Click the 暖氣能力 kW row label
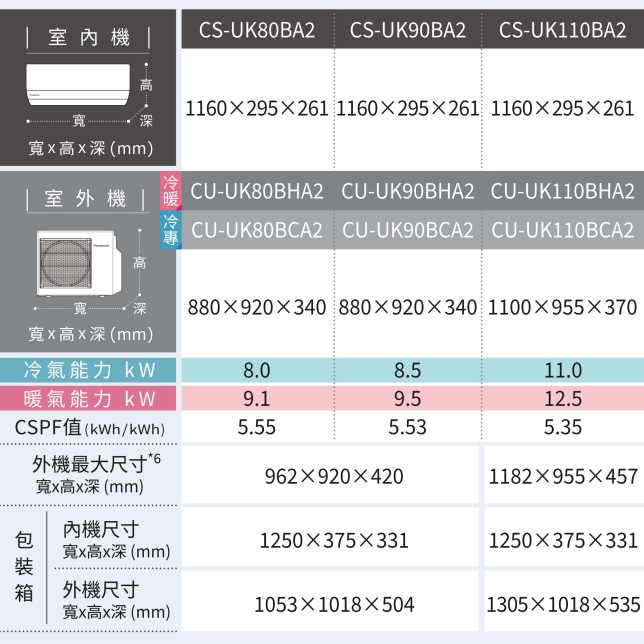The height and width of the screenshot is (644, 644). click(x=89, y=399)
